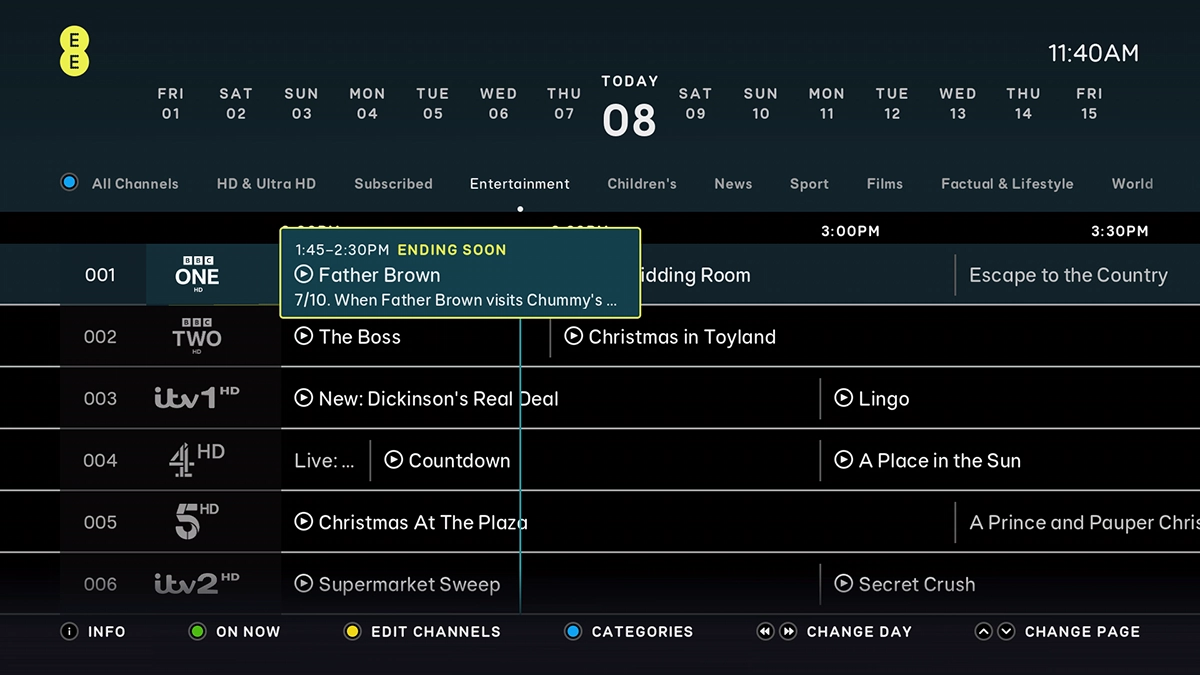Open EDIT CHANNELS
The width and height of the screenshot is (1200, 675).
point(424,631)
